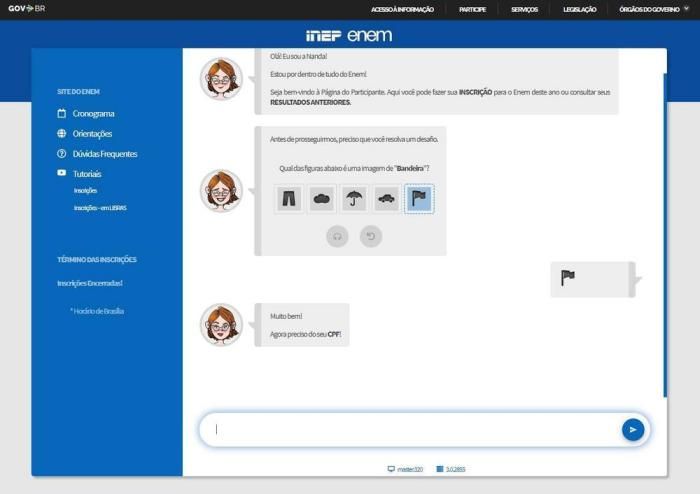Choose the highlighted flag picture
Image resolution: width=700 pixels, height=494 pixels.
[x=419, y=199]
